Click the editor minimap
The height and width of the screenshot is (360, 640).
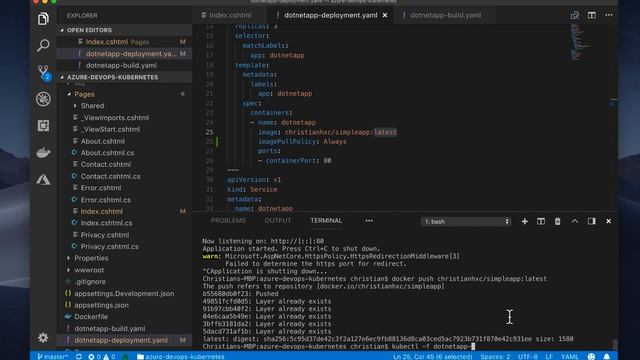pos(582,42)
